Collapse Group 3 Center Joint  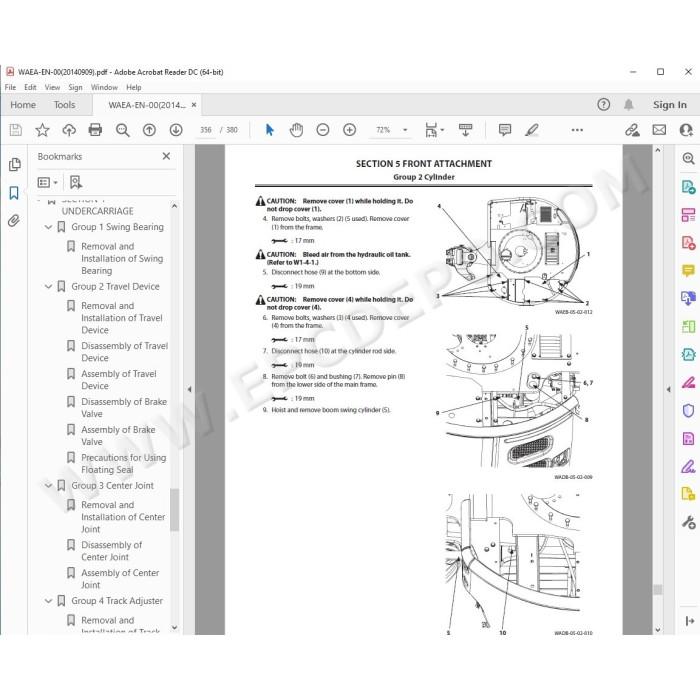[x=49, y=485]
